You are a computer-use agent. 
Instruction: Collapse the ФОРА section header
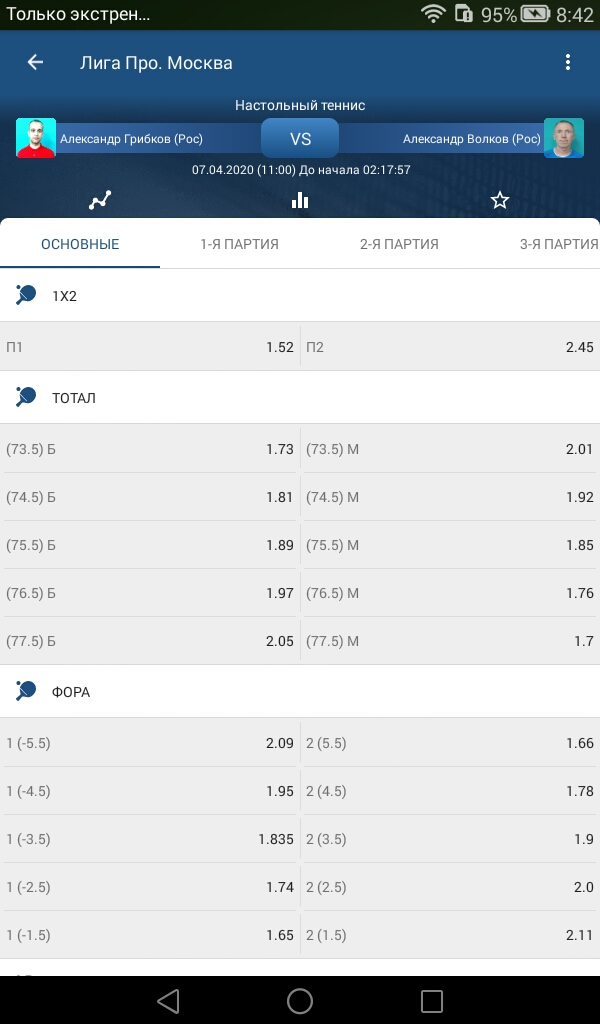coord(300,692)
